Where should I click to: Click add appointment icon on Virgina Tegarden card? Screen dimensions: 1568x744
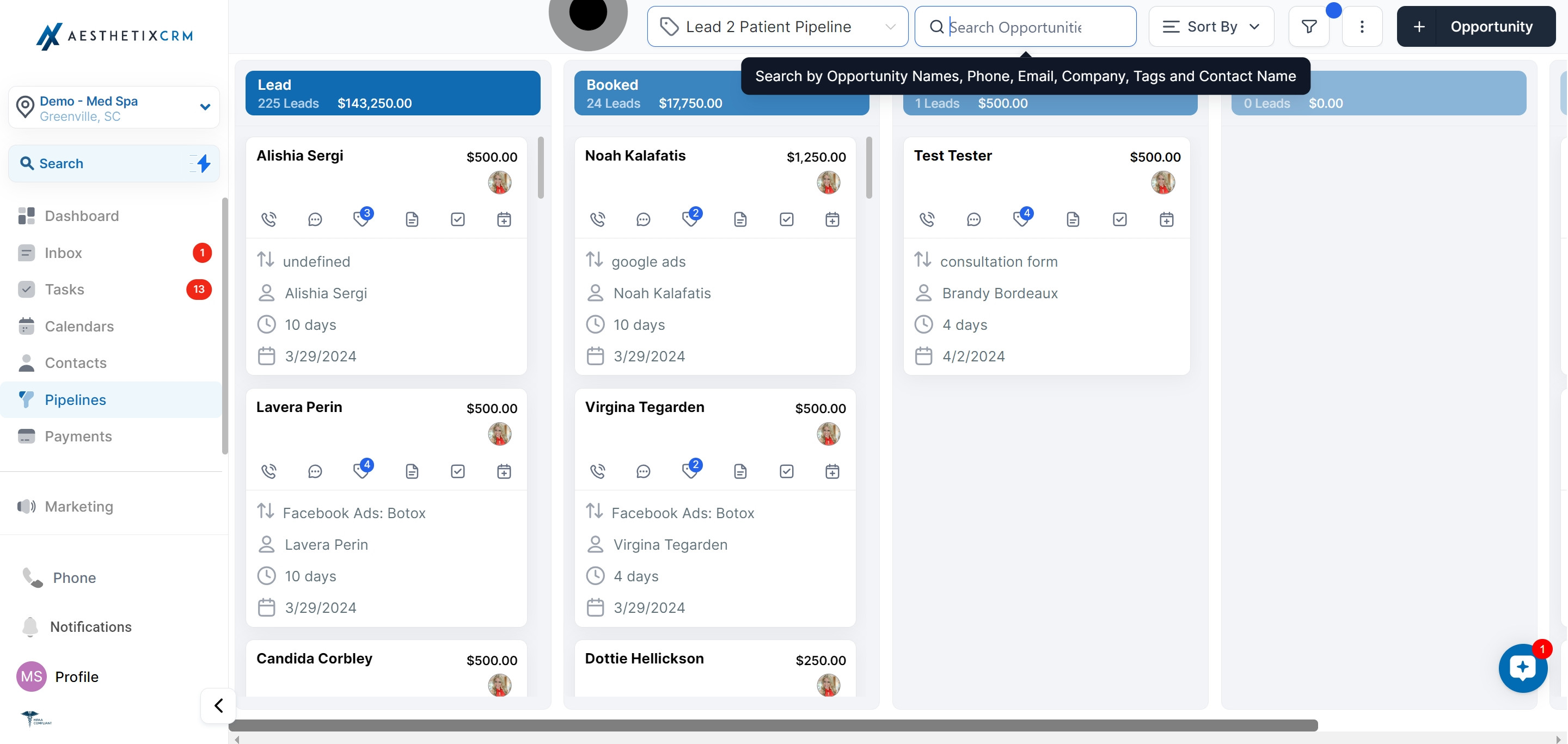pos(832,471)
